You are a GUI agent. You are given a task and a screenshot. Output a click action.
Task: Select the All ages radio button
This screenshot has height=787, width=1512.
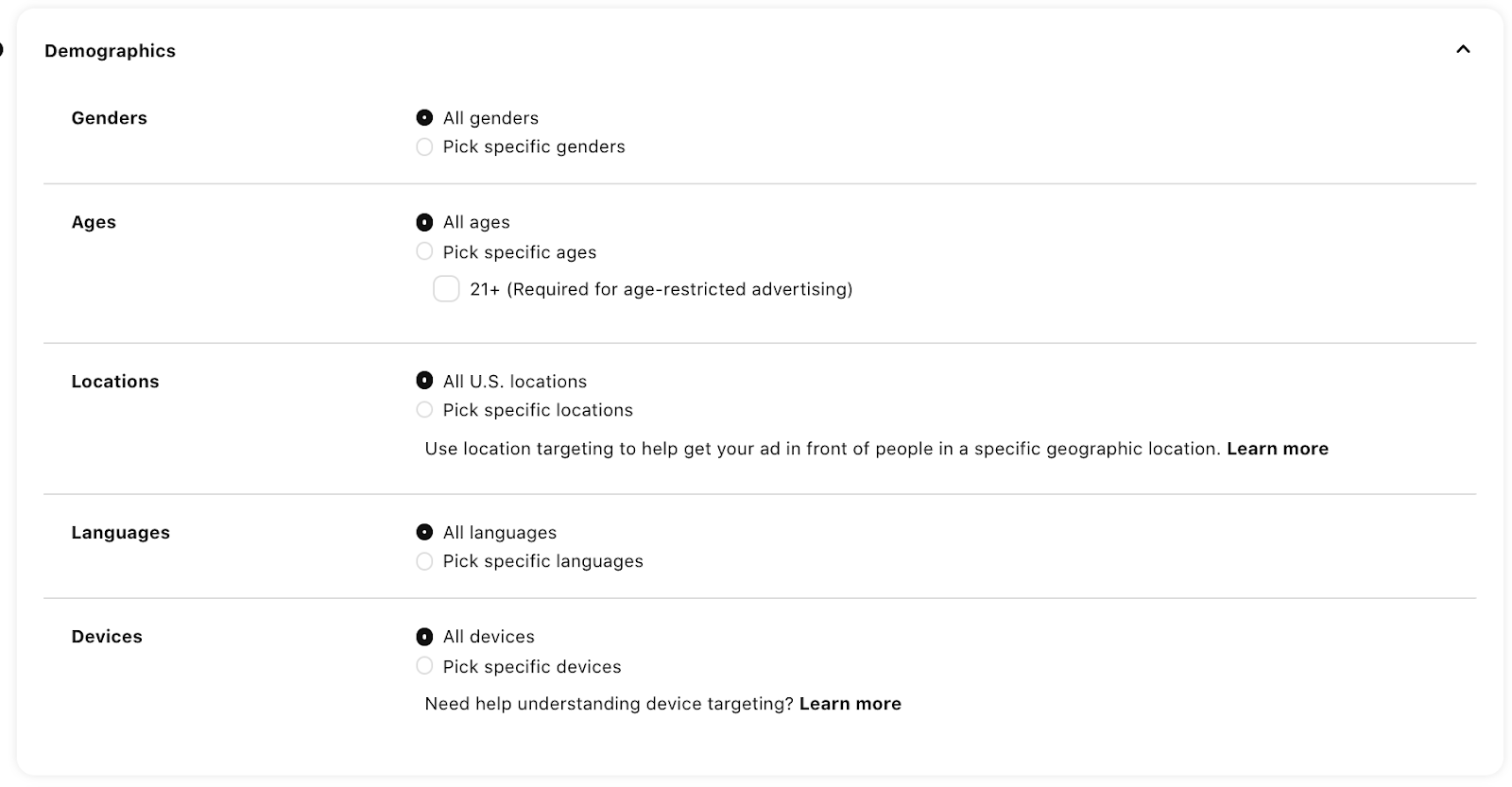pos(424,223)
